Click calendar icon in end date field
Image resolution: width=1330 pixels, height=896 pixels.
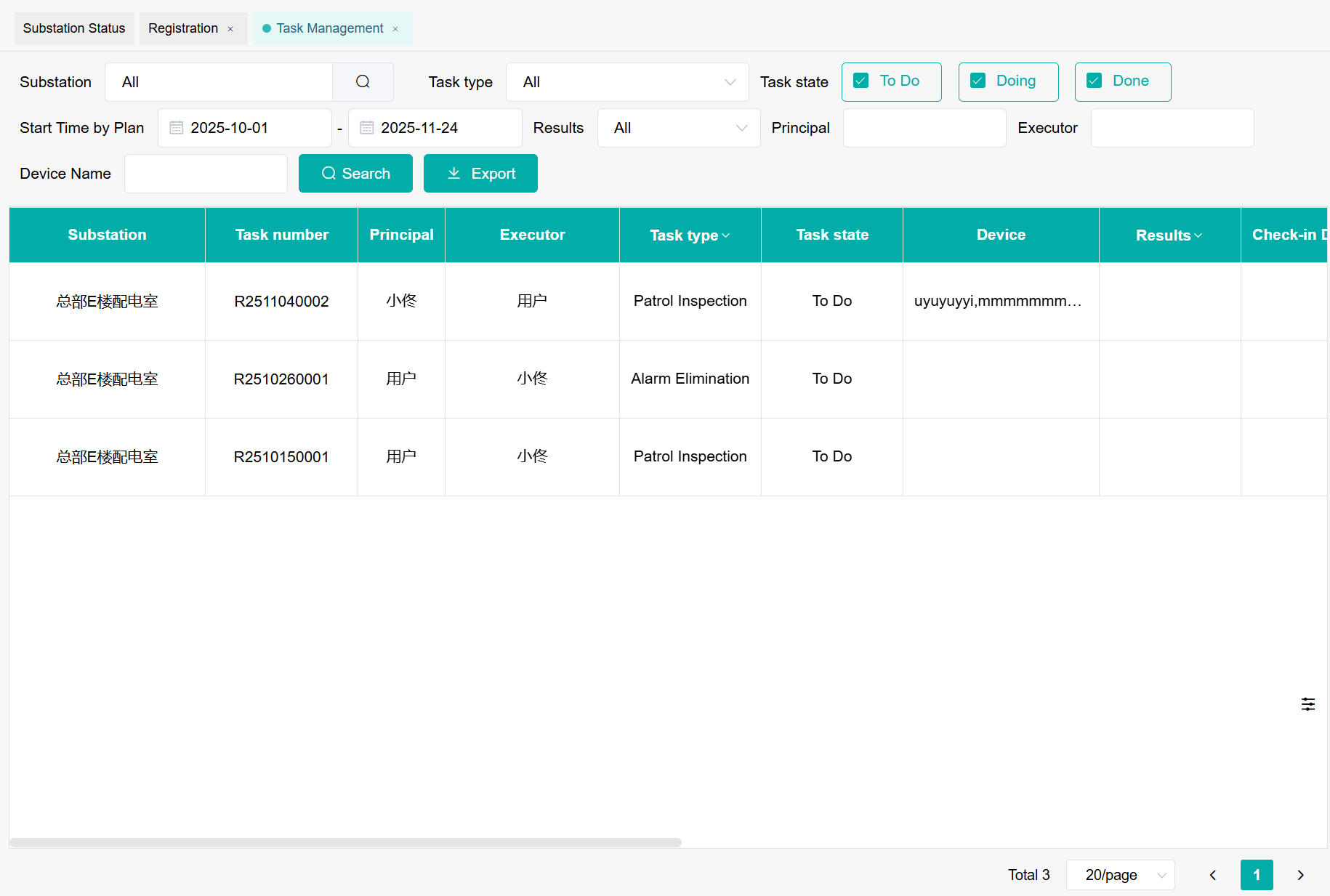pos(366,128)
